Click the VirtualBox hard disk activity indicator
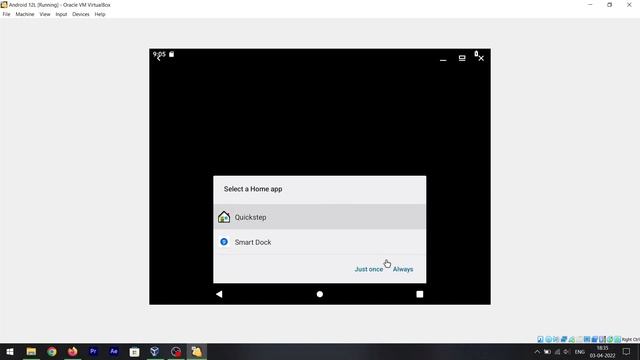The image size is (640, 360). tap(540, 339)
